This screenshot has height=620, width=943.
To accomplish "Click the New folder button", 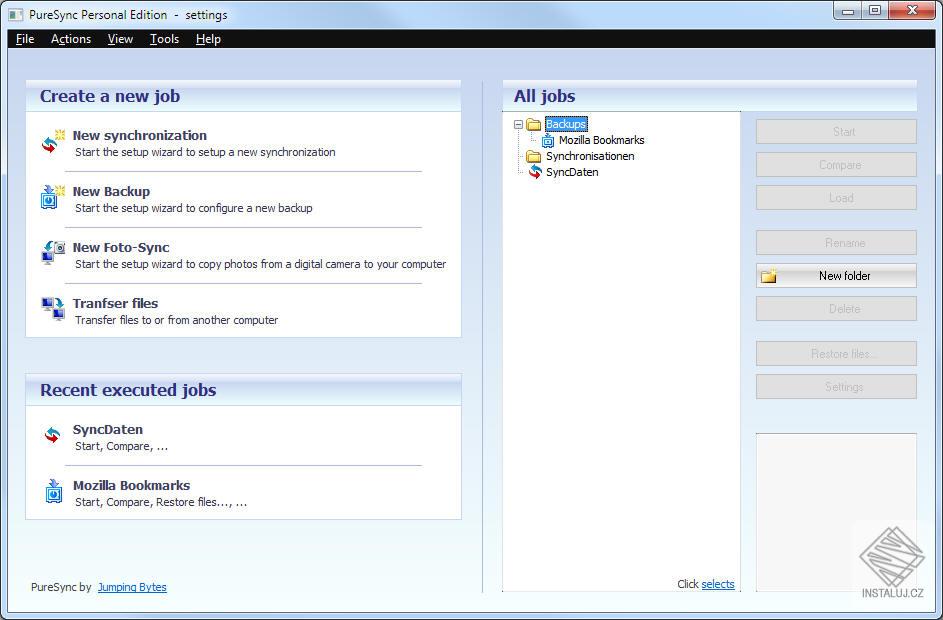I will click(836, 276).
